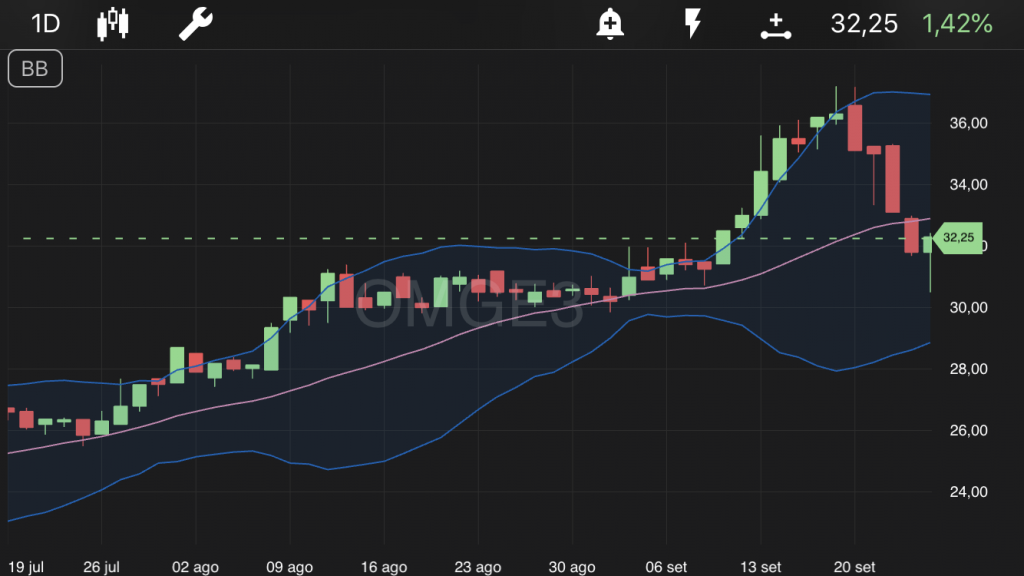Open quick trade lightning bolt icon
The height and width of the screenshot is (576, 1024).
[x=693, y=24]
